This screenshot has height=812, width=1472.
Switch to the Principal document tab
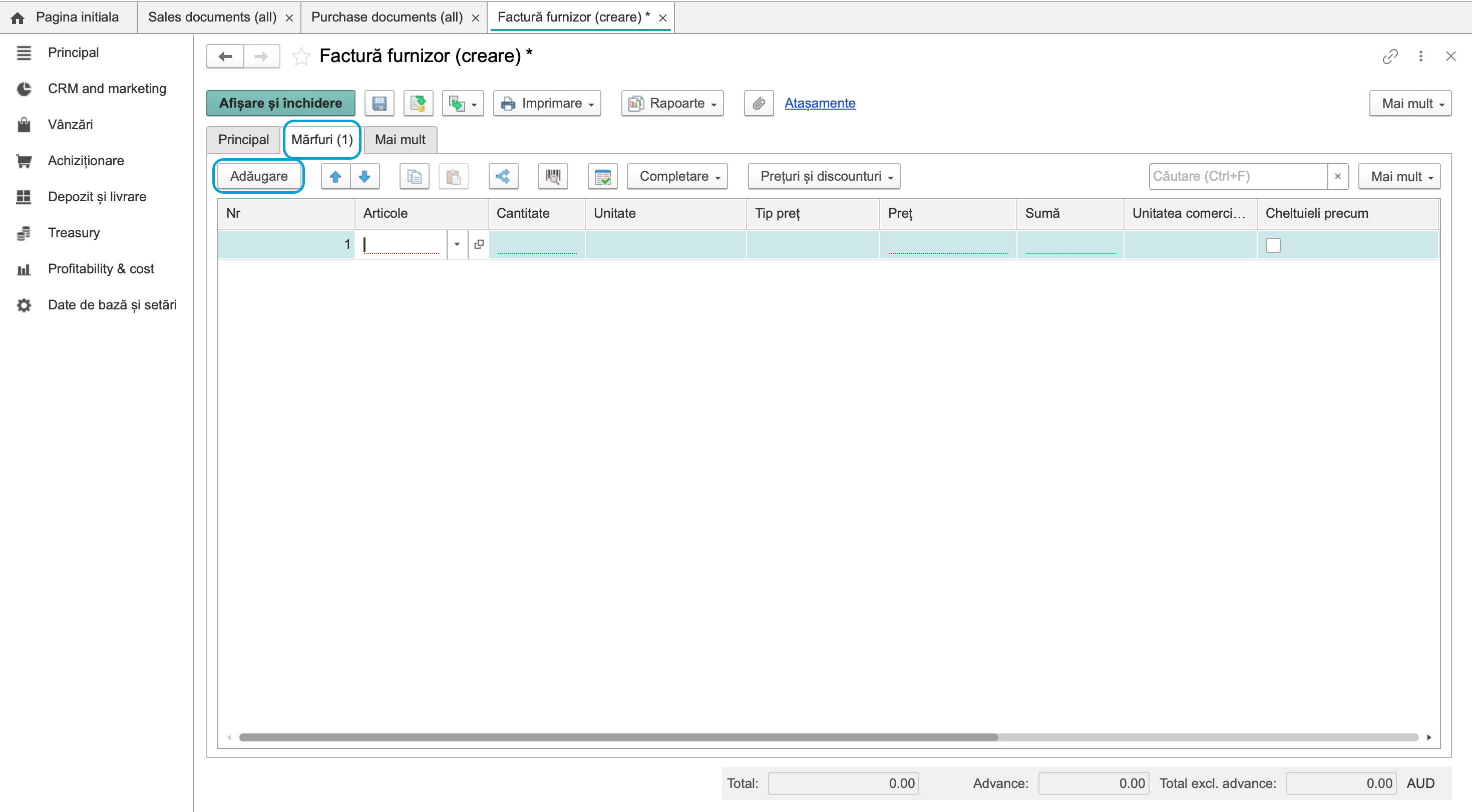click(243, 140)
